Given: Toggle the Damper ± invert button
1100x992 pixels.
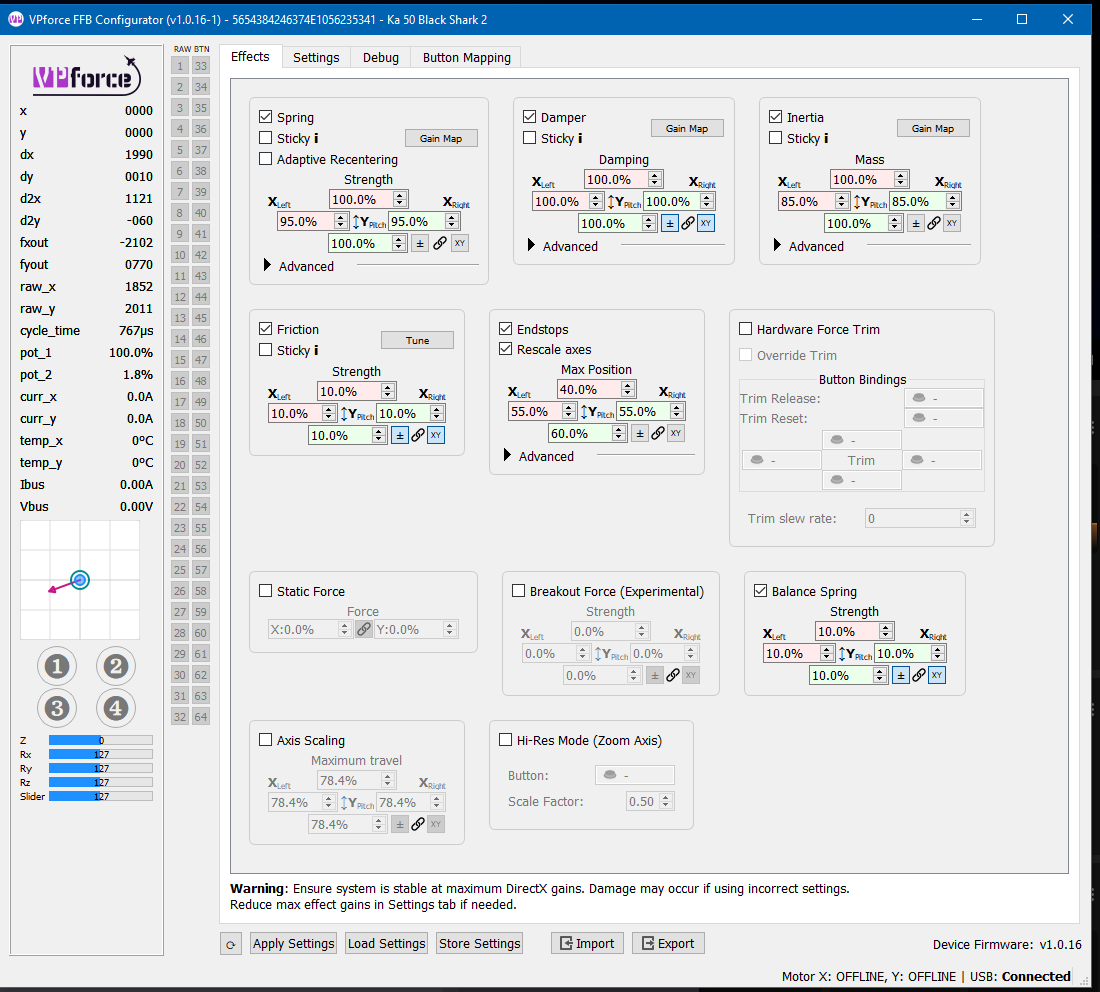Looking at the screenshot, I should point(670,224).
